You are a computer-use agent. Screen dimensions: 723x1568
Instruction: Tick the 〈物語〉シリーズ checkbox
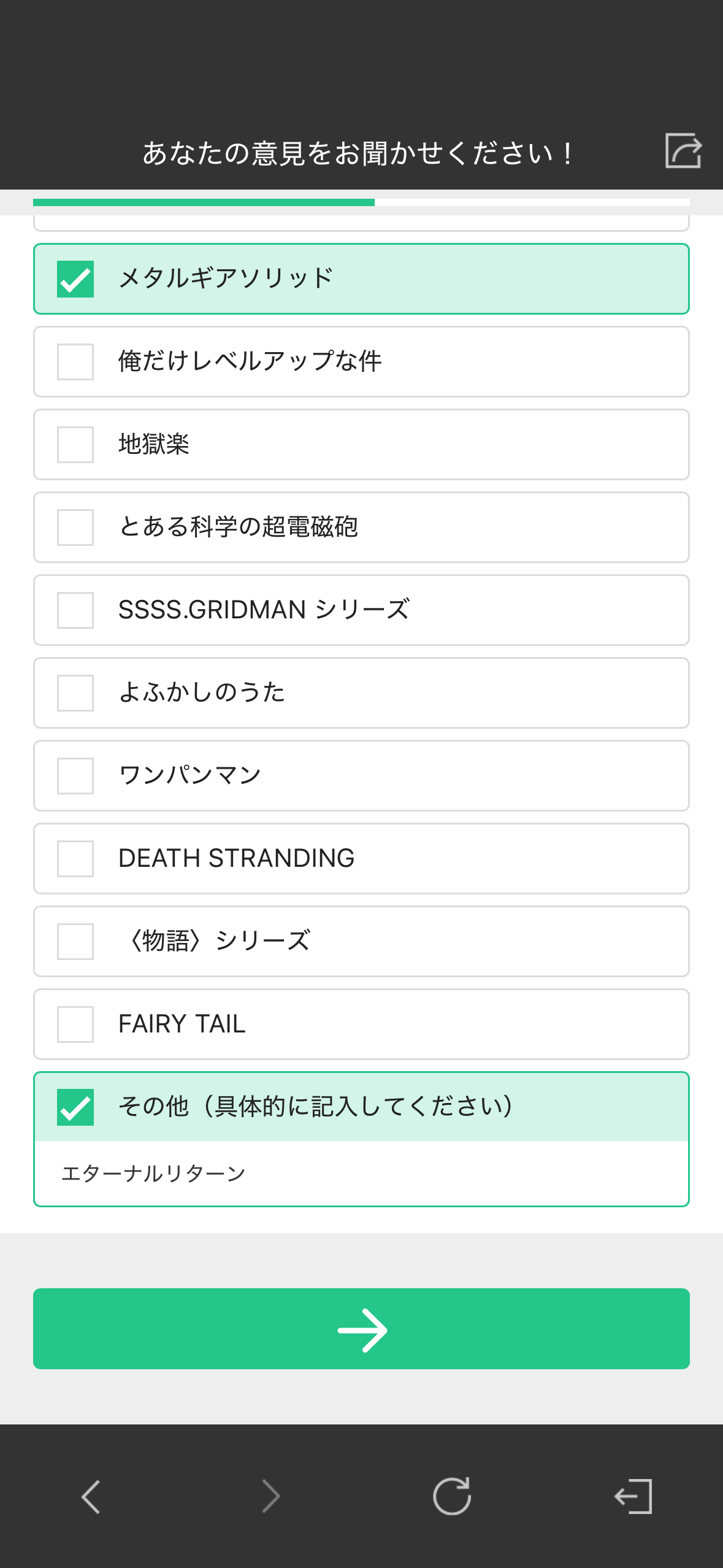click(75, 942)
